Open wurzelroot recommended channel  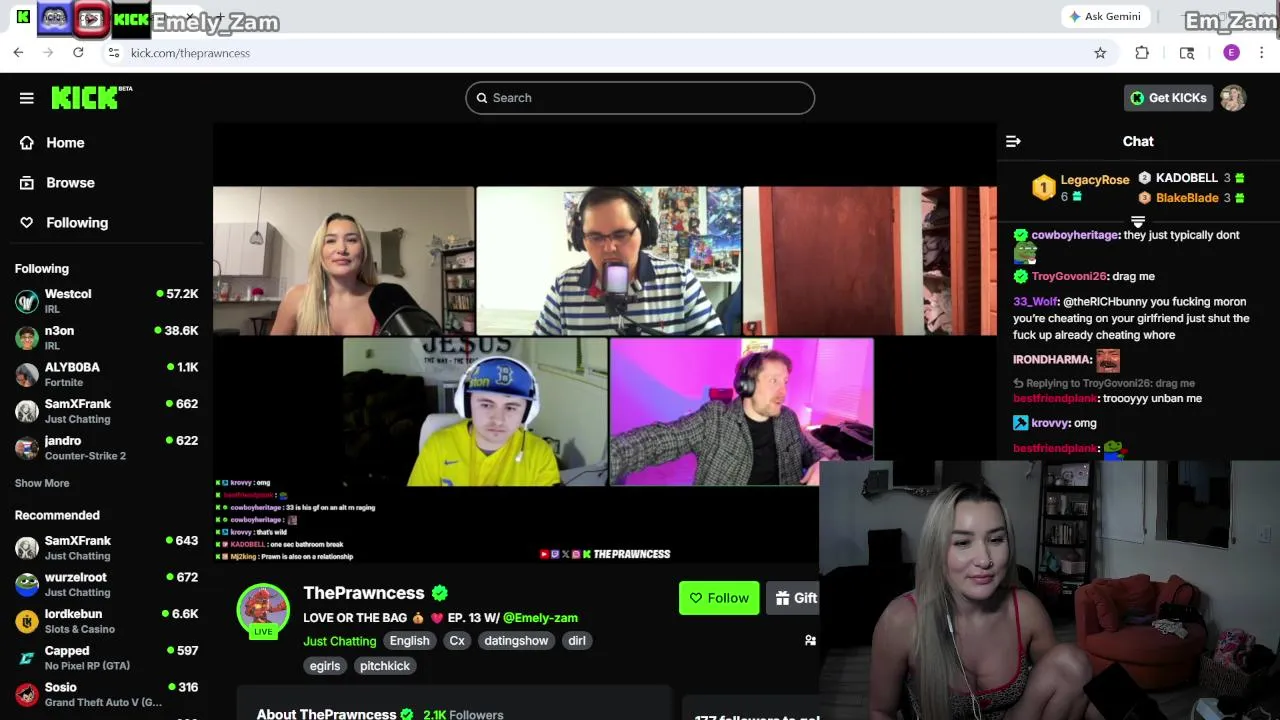click(106, 584)
